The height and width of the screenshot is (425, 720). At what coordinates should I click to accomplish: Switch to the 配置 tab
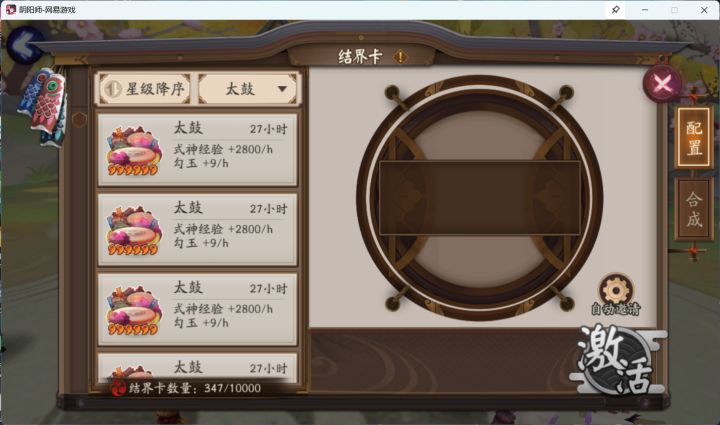tap(693, 138)
